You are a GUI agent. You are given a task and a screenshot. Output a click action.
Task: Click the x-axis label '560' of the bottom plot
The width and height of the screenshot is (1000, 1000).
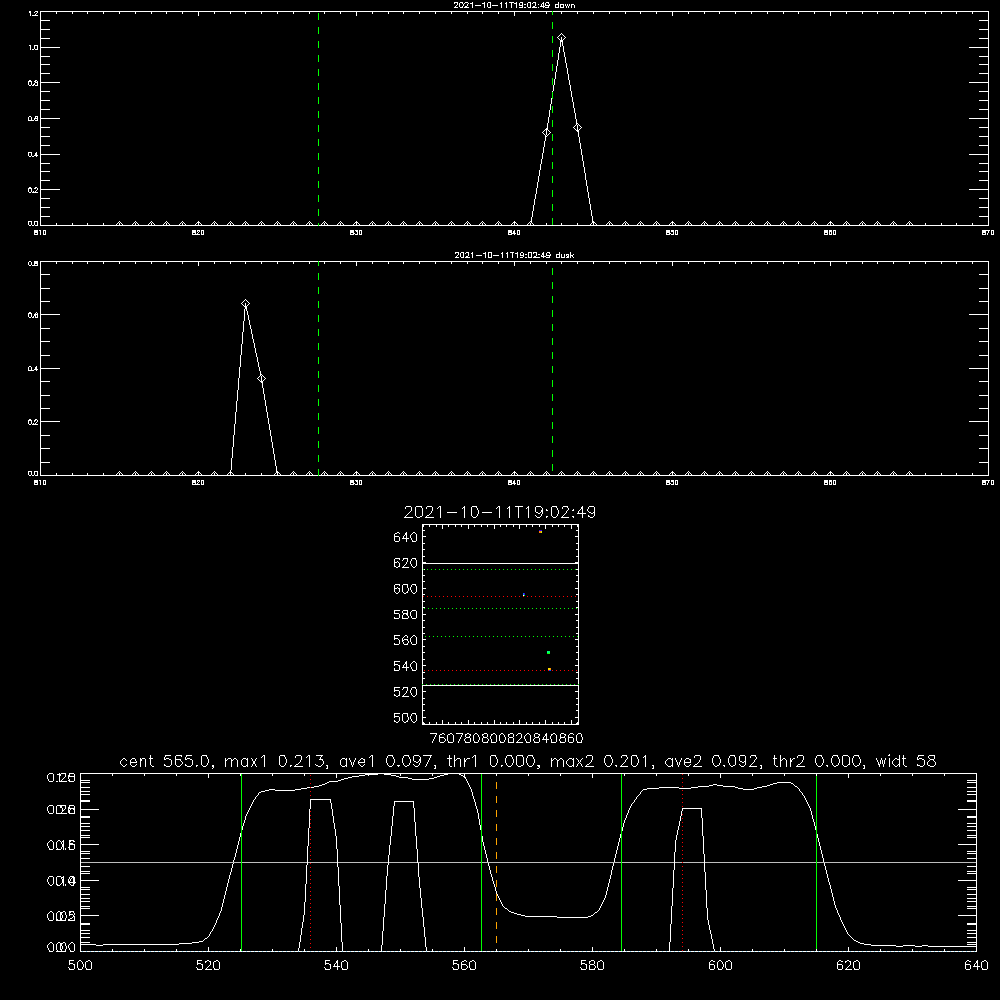click(x=464, y=966)
